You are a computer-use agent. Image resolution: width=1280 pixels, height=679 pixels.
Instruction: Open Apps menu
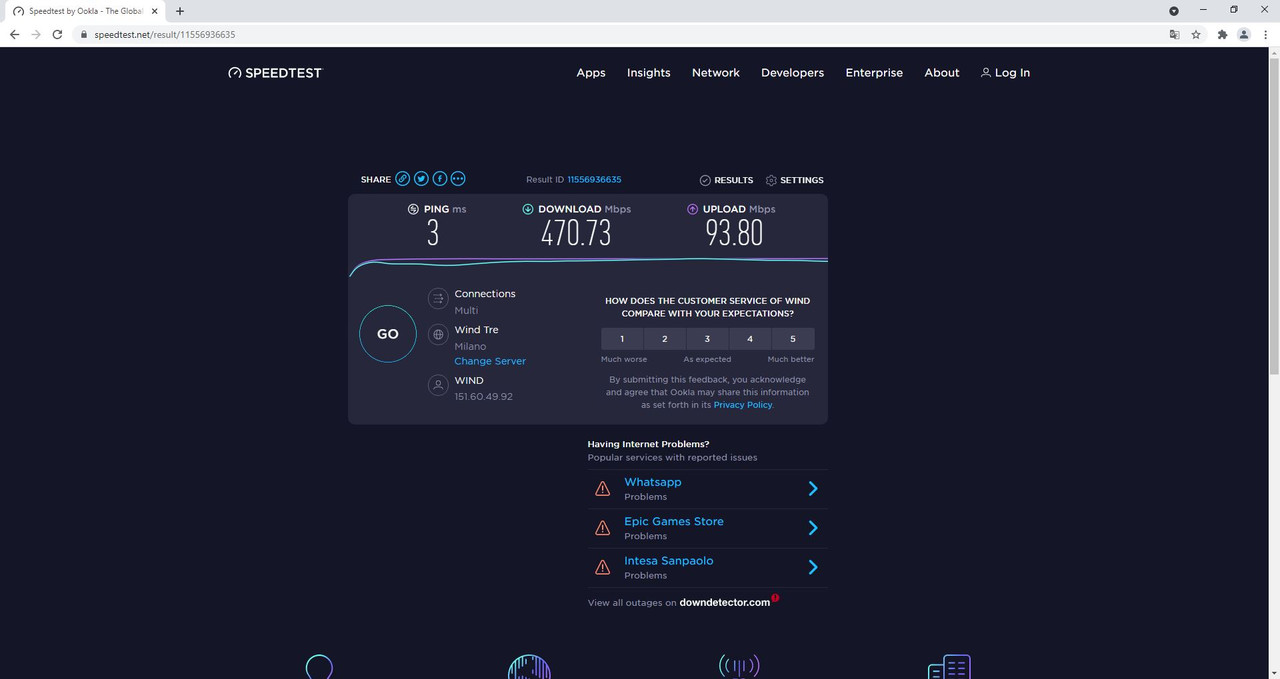click(591, 73)
